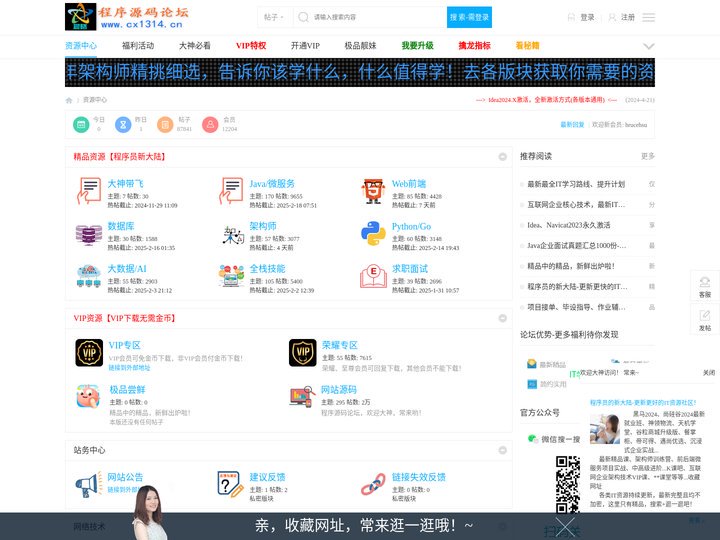Image resolution: width=720 pixels, height=540 pixels.
Task: Click the WeChat QR code image
Action: click(x=568, y=484)
